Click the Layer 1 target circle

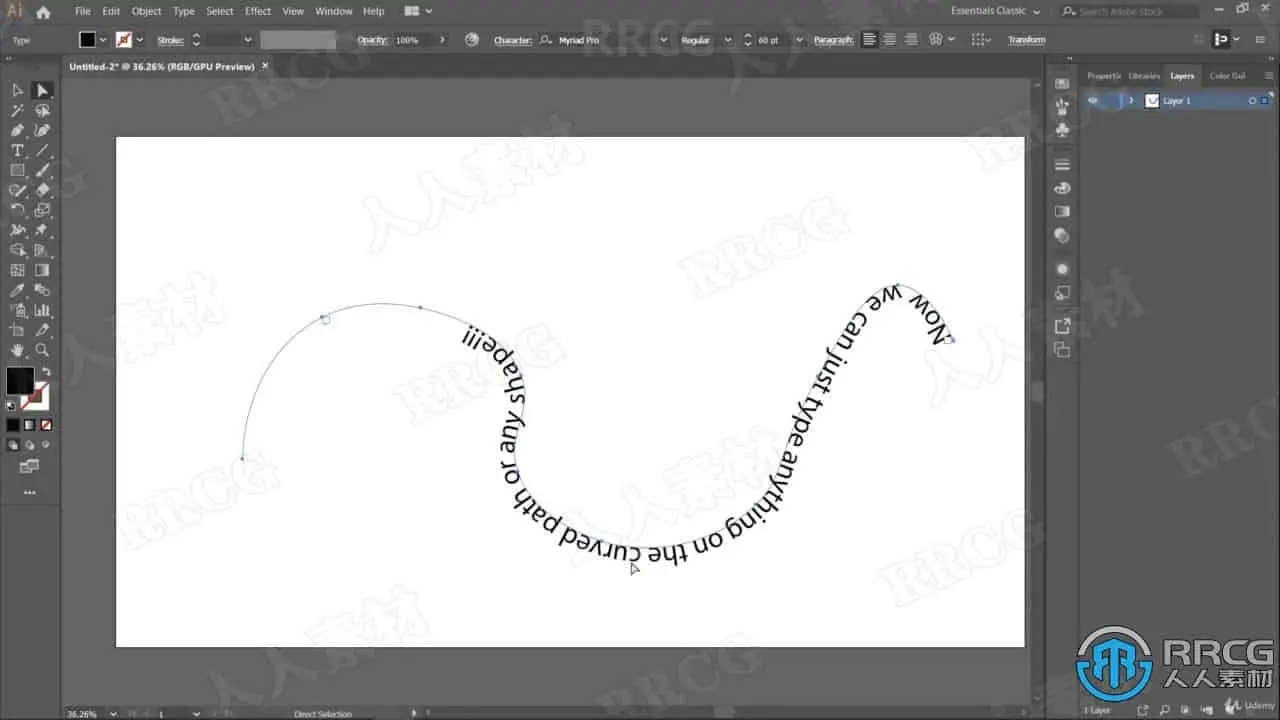tap(1252, 101)
